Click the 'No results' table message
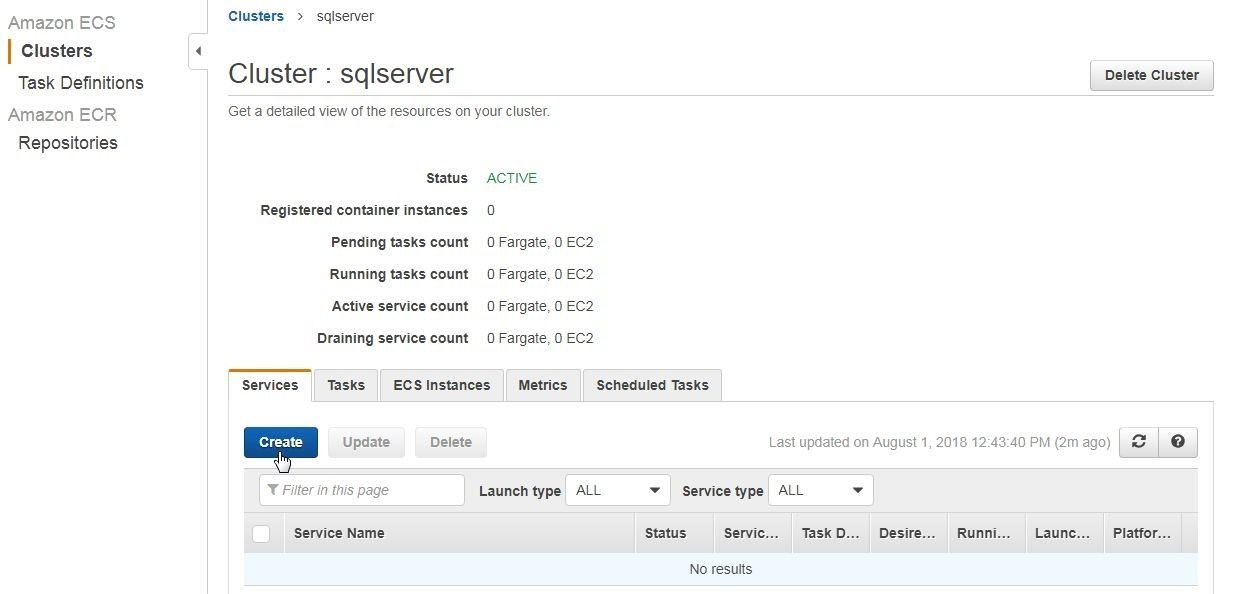1241x594 pixels. (721, 569)
